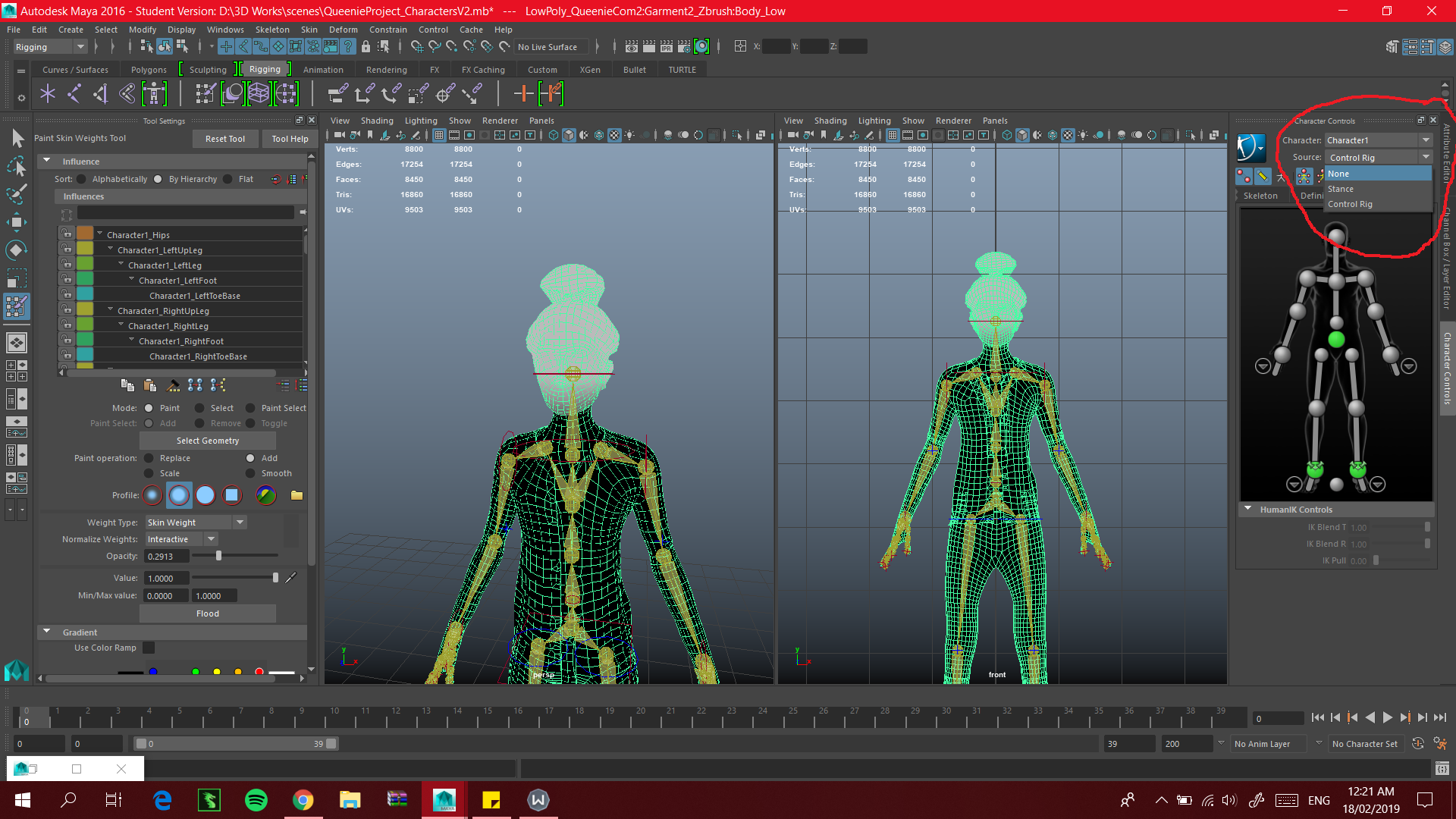Collapse the Influence section
The height and width of the screenshot is (819, 1456).
(x=47, y=161)
